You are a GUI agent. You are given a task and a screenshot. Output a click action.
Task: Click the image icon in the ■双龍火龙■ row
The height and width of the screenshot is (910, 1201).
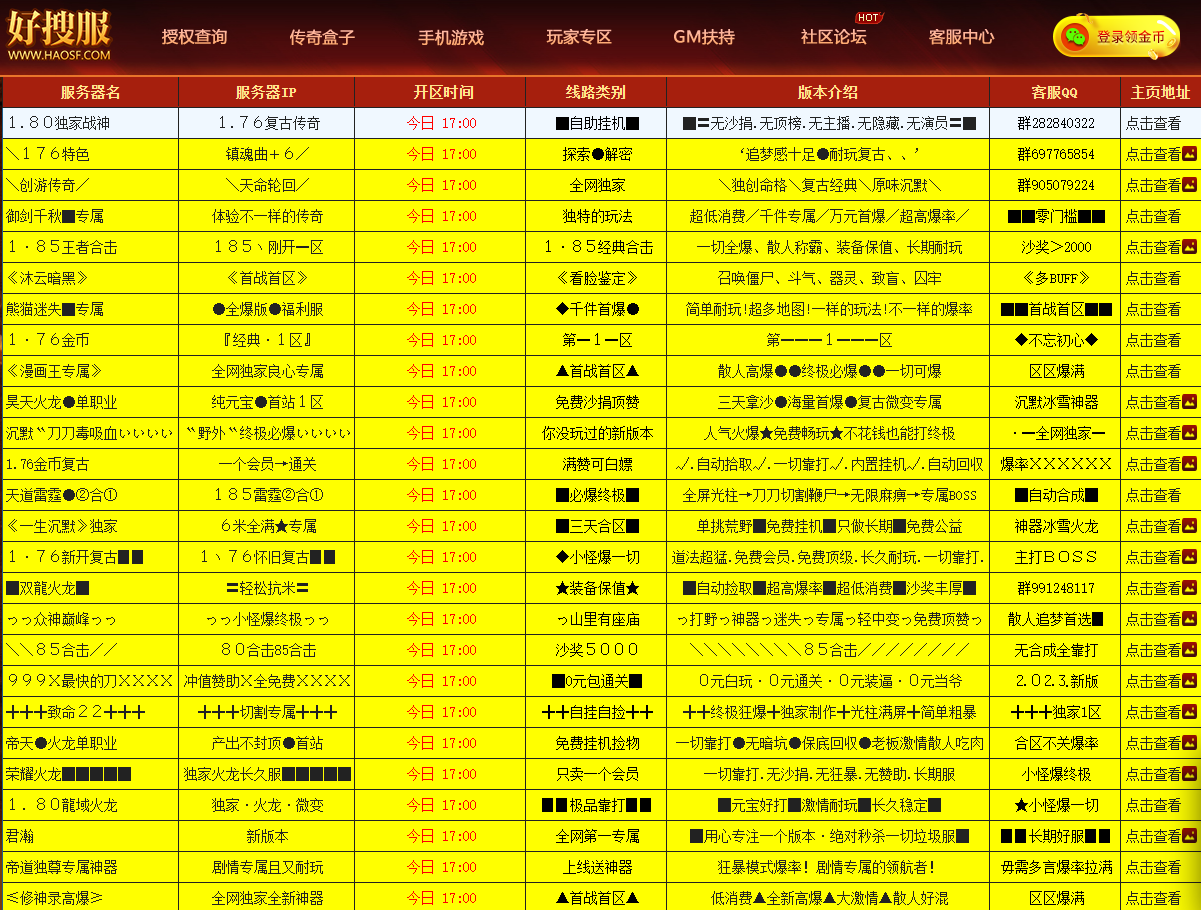(1189, 588)
